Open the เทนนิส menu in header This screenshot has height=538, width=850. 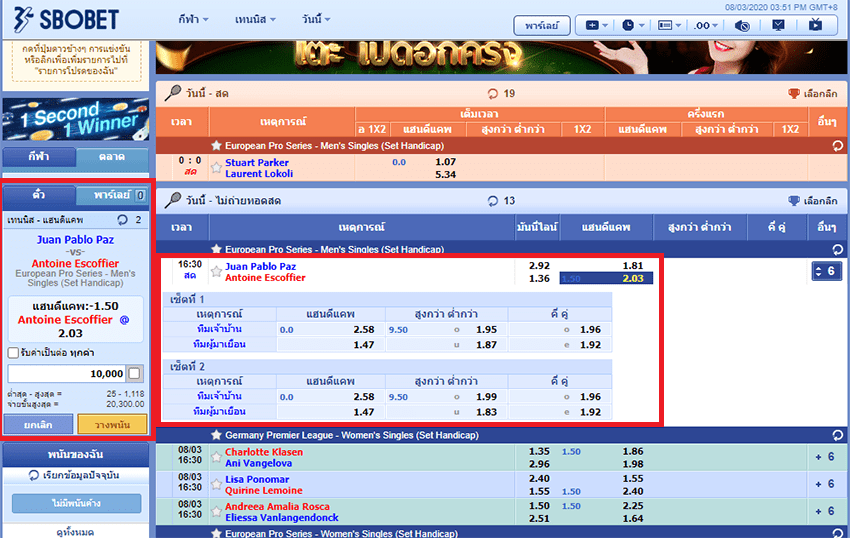[255, 20]
